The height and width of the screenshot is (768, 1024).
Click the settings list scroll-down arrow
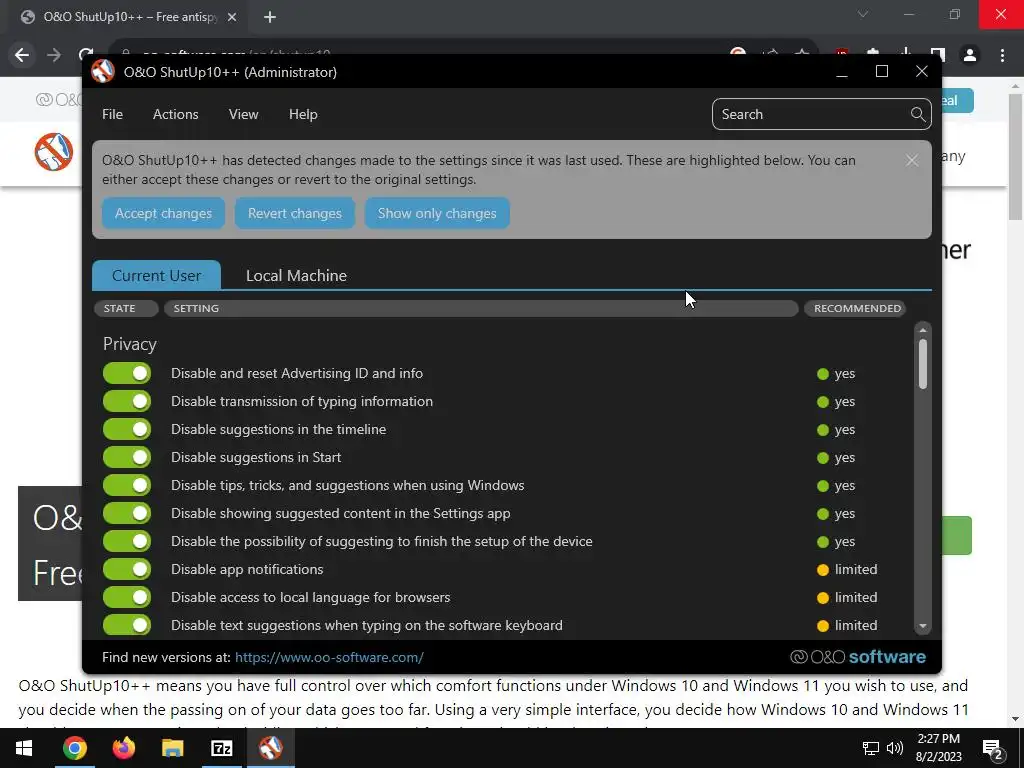923,626
